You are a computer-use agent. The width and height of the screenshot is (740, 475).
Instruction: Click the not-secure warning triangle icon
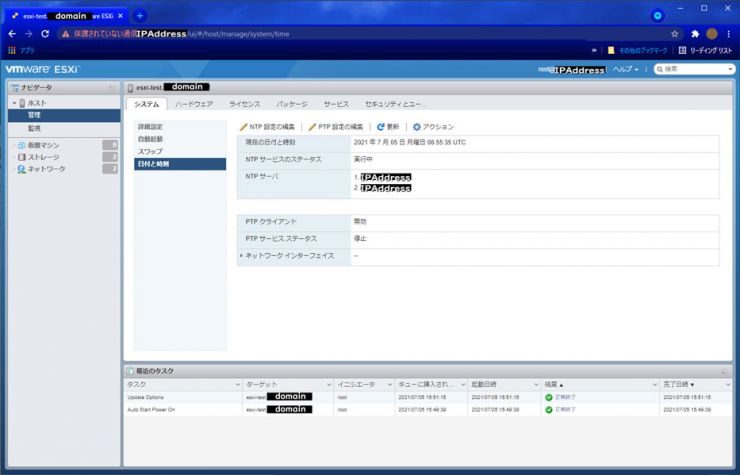point(66,34)
